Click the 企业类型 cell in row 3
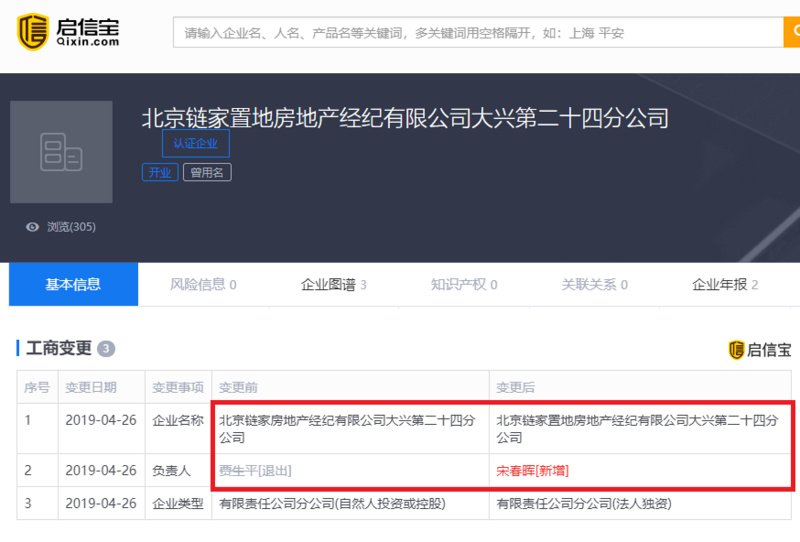The width and height of the screenshot is (800, 542). (x=178, y=504)
